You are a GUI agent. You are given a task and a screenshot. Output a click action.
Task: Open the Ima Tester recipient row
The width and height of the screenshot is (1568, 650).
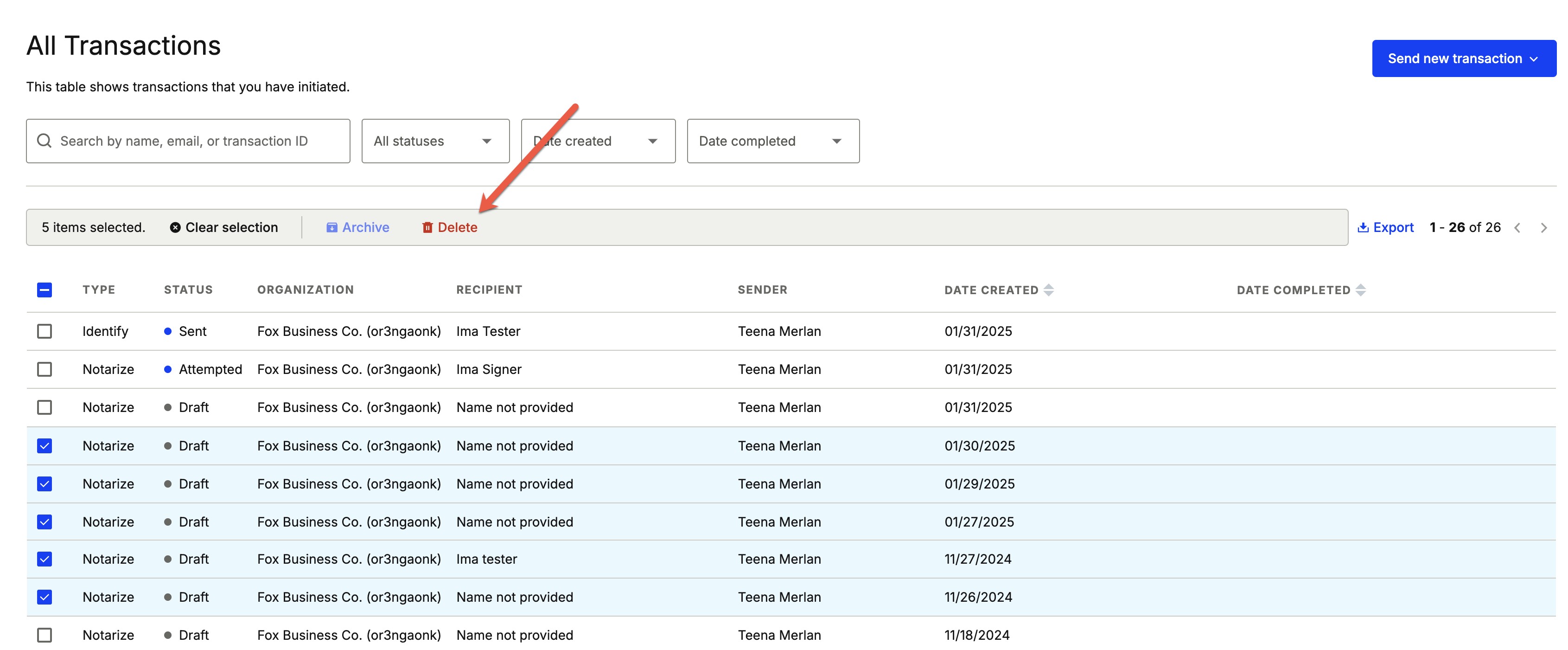[488, 331]
